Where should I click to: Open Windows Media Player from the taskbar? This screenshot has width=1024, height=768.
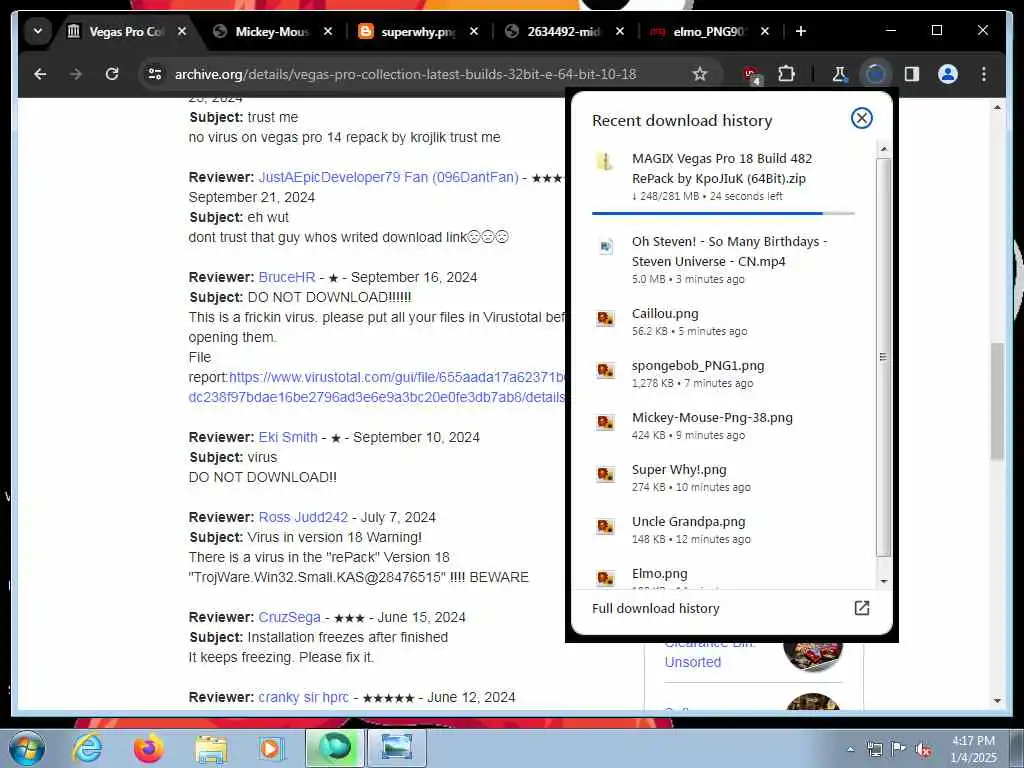point(270,748)
